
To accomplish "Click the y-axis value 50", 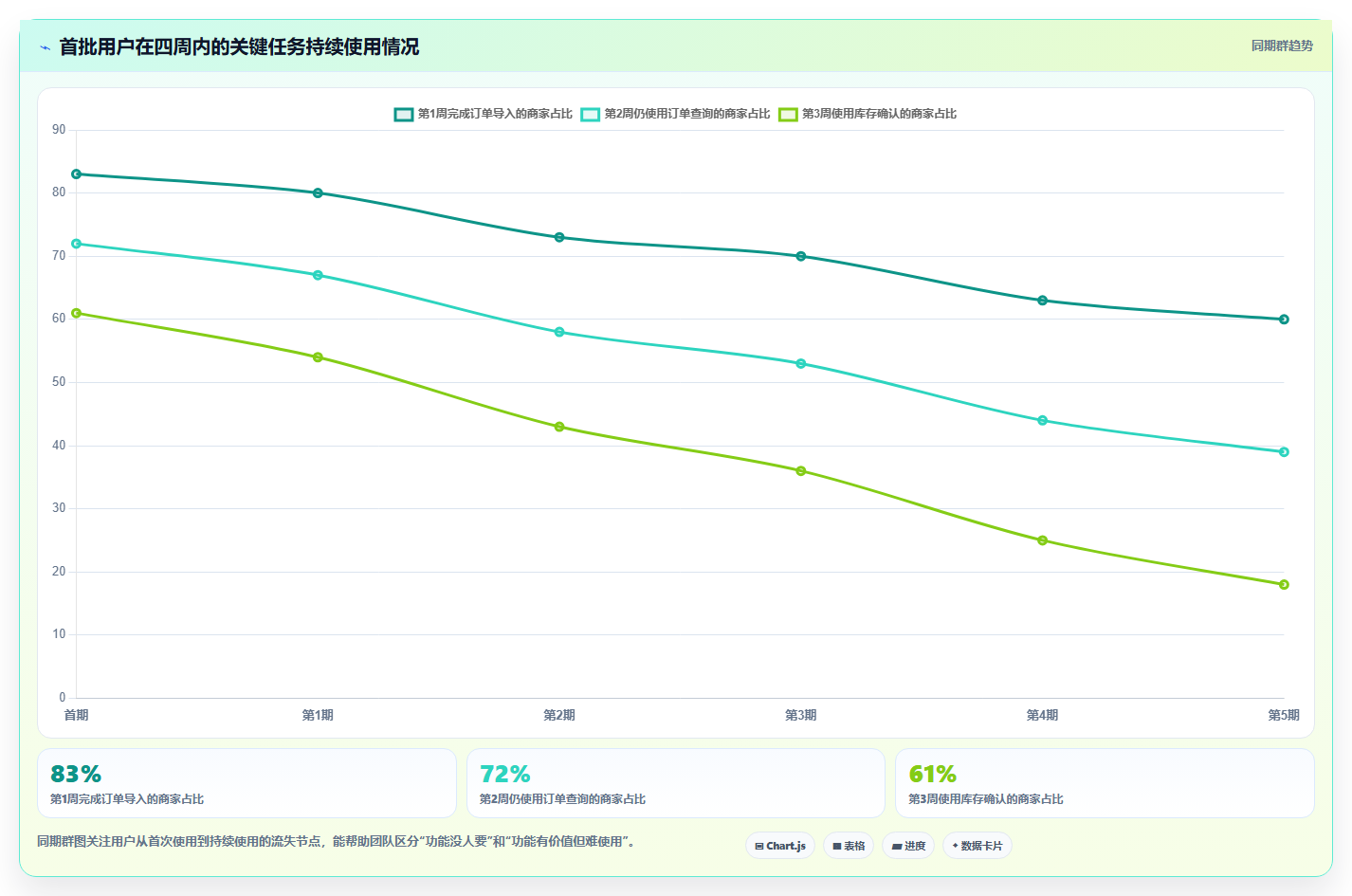I will (59, 382).
